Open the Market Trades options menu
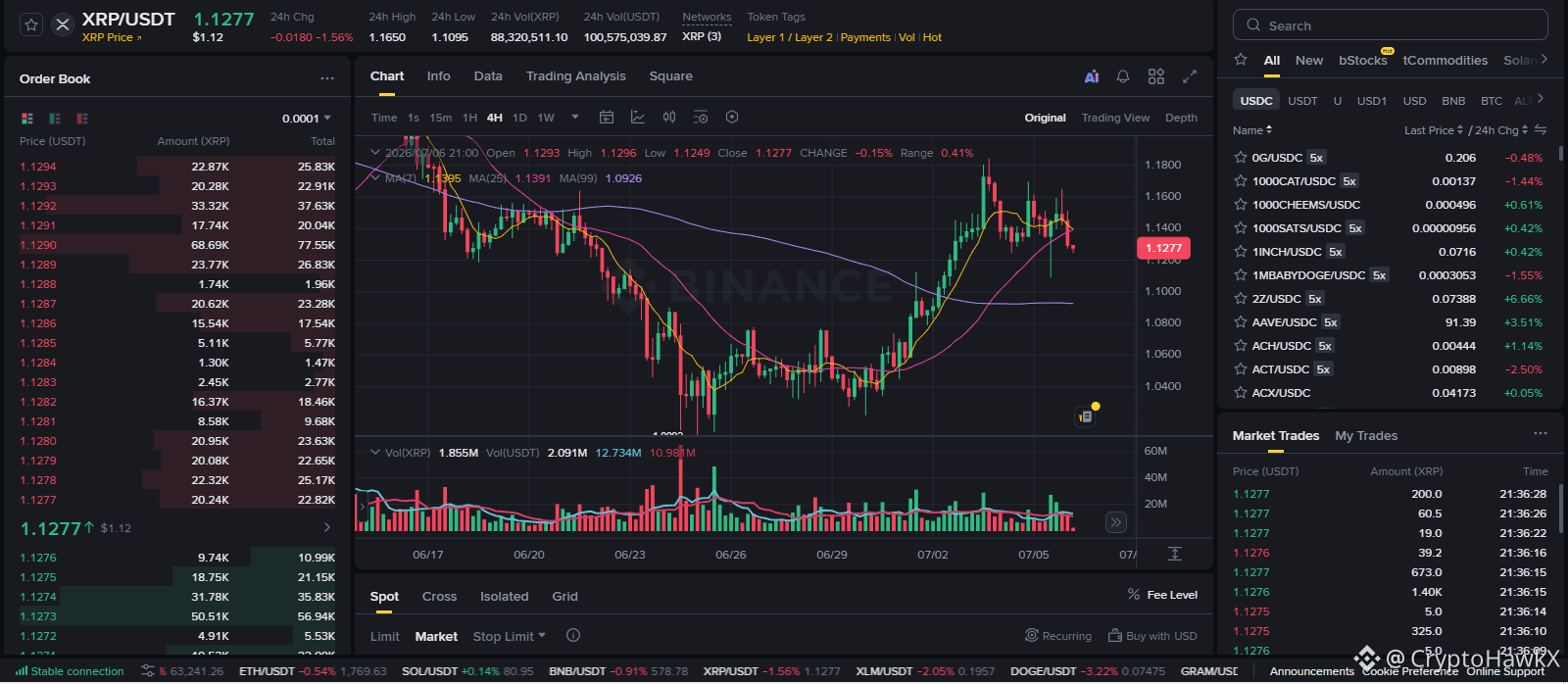The width and height of the screenshot is (1568, 684). (x=1541, y=433)
